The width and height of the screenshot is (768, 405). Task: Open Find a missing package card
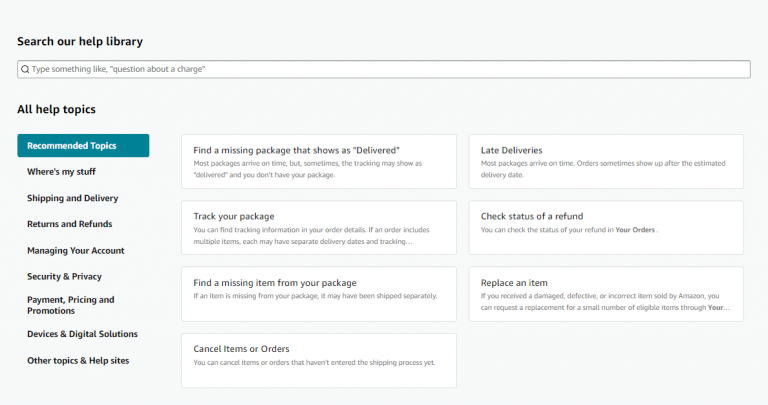click(x=319, y=162)
